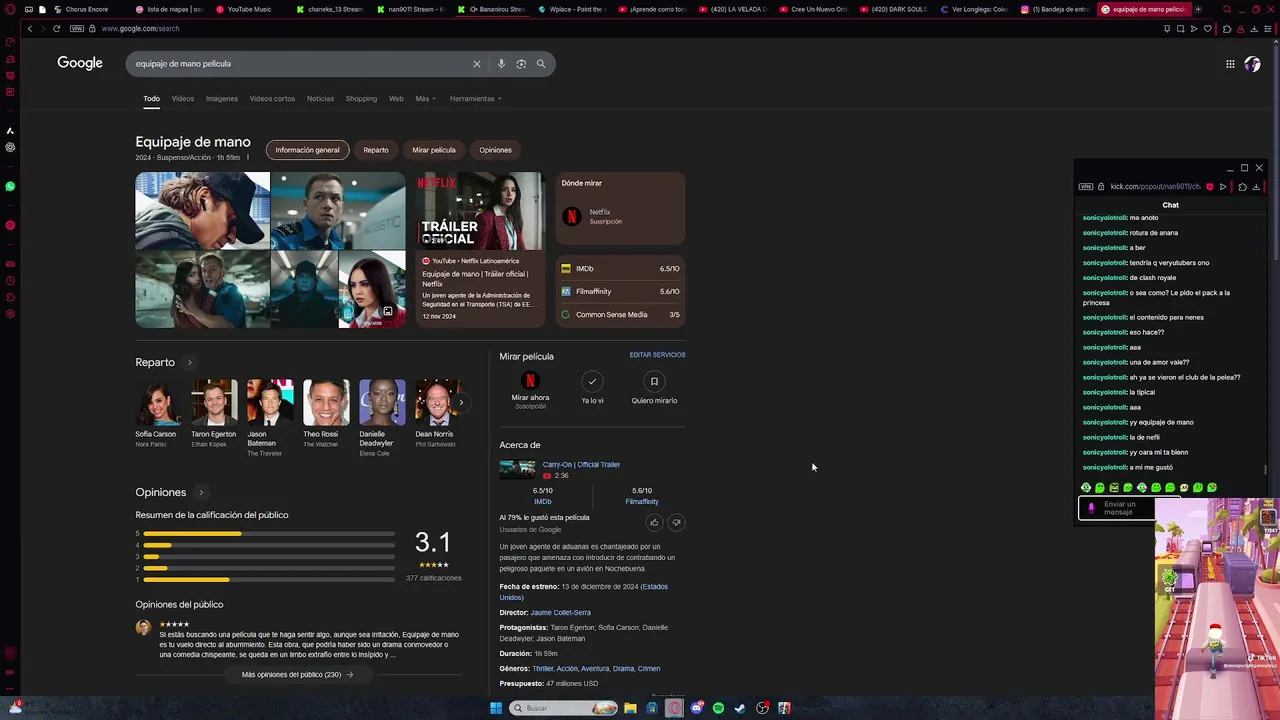
Task: Switch to the Noticias results tab
Action: click(320, 99)
